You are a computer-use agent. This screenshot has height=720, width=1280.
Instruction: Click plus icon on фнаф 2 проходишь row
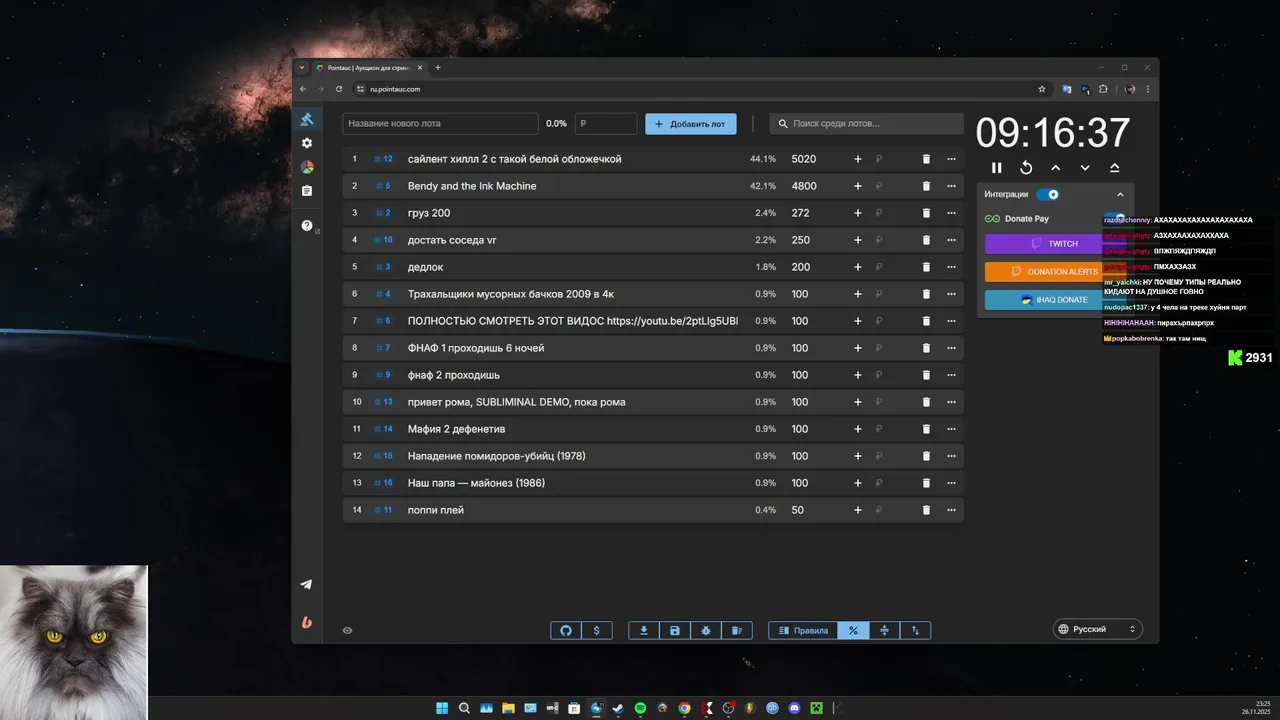[857, 375]
